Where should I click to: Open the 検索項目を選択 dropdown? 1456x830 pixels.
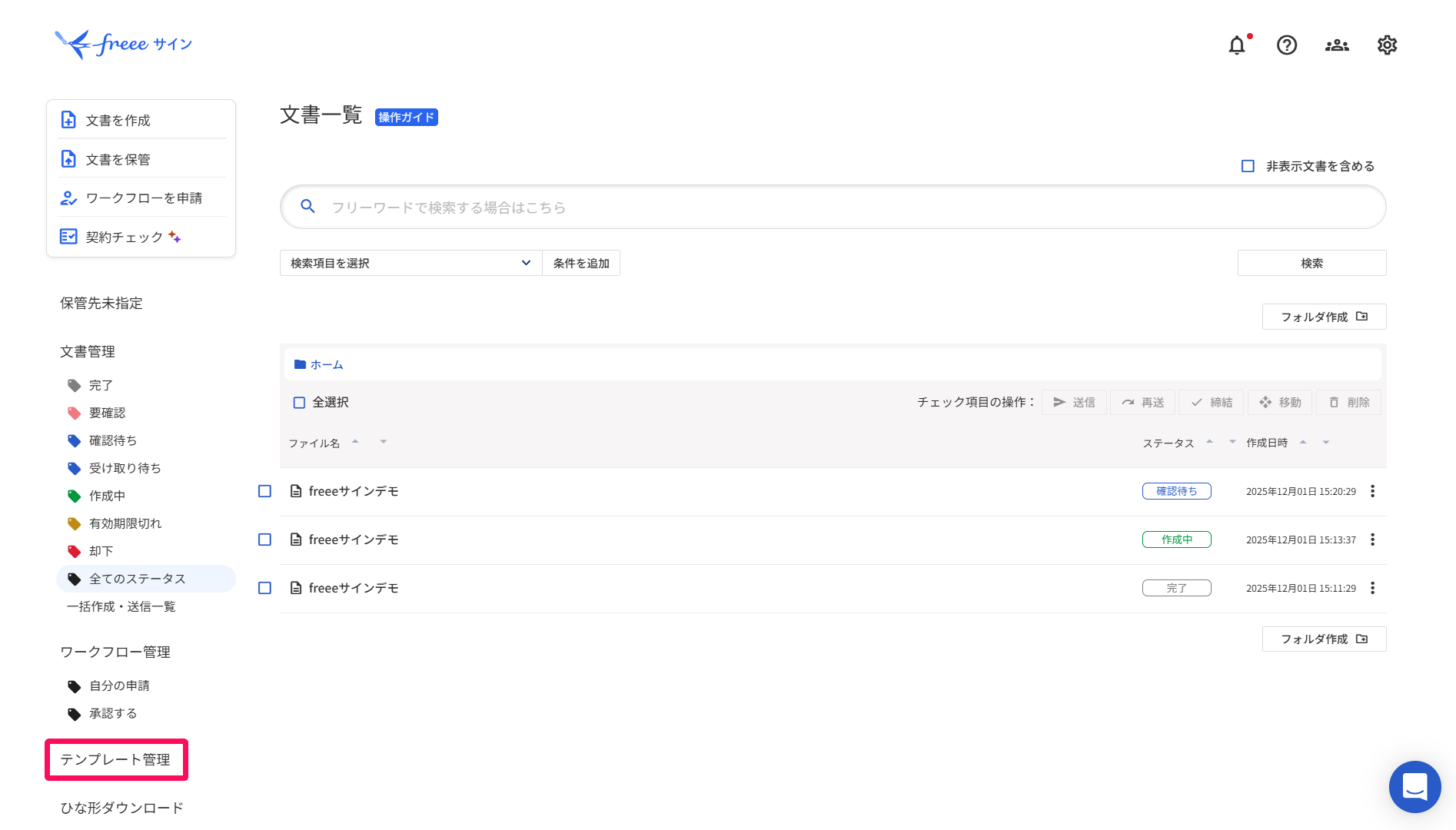(411, 263)
